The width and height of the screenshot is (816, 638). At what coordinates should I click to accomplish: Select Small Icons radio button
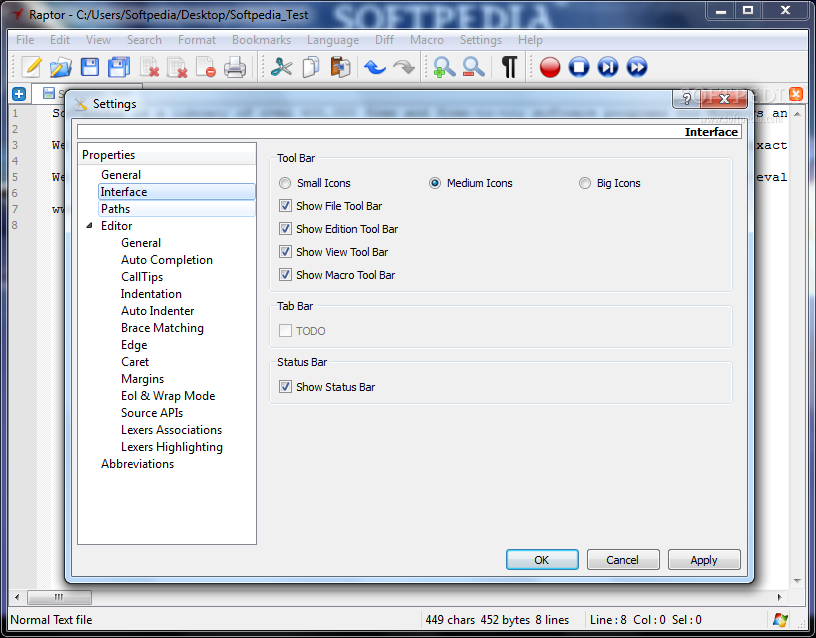(285, 183)
